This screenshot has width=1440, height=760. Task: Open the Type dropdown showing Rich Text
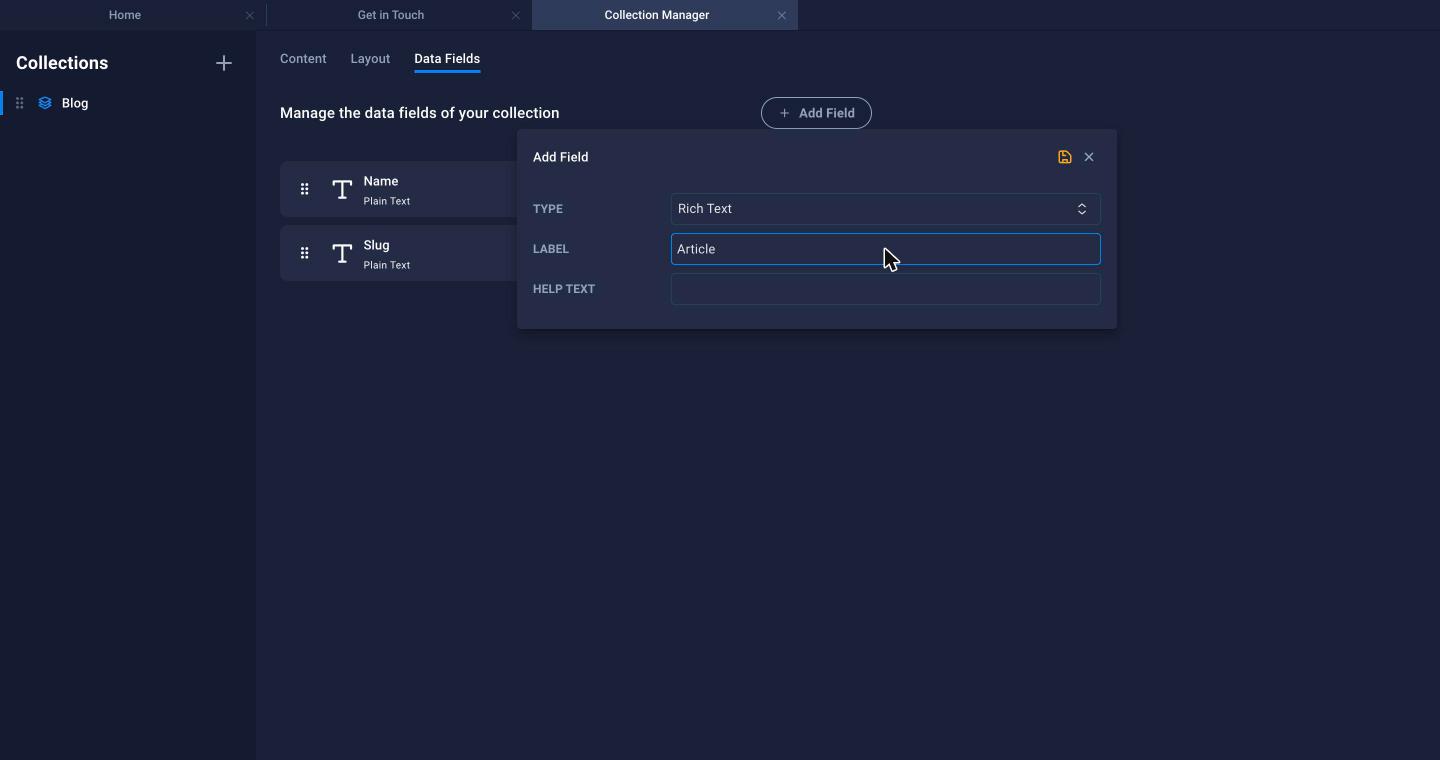[885, 209]
